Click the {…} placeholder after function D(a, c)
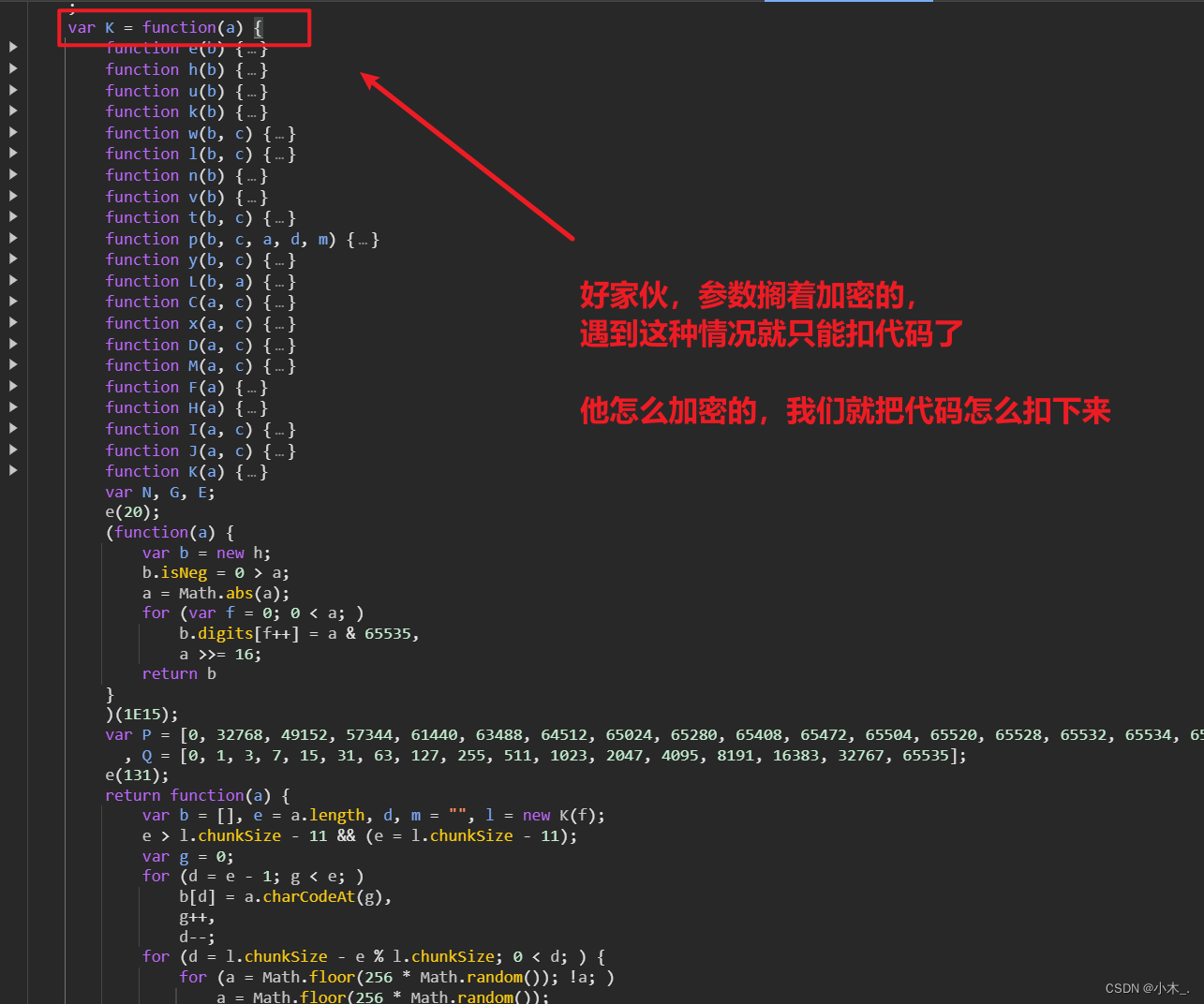Viewport: 1204px width, 1004px height. [279, 346]
